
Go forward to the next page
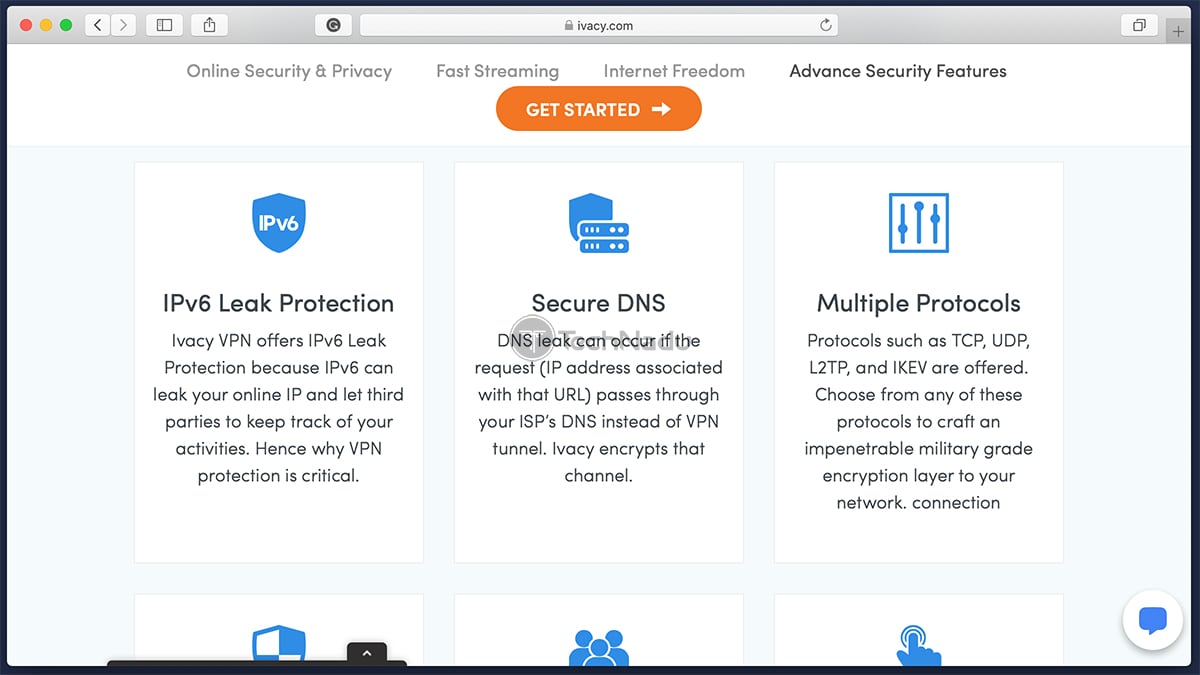[x=123, y=25]
